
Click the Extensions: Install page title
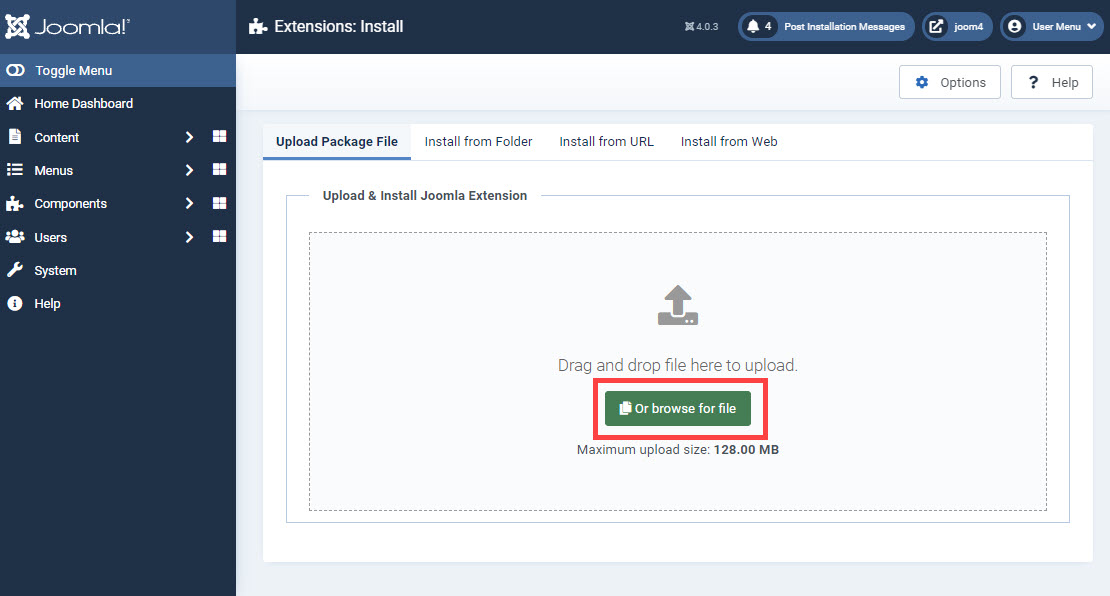(338, 27)
